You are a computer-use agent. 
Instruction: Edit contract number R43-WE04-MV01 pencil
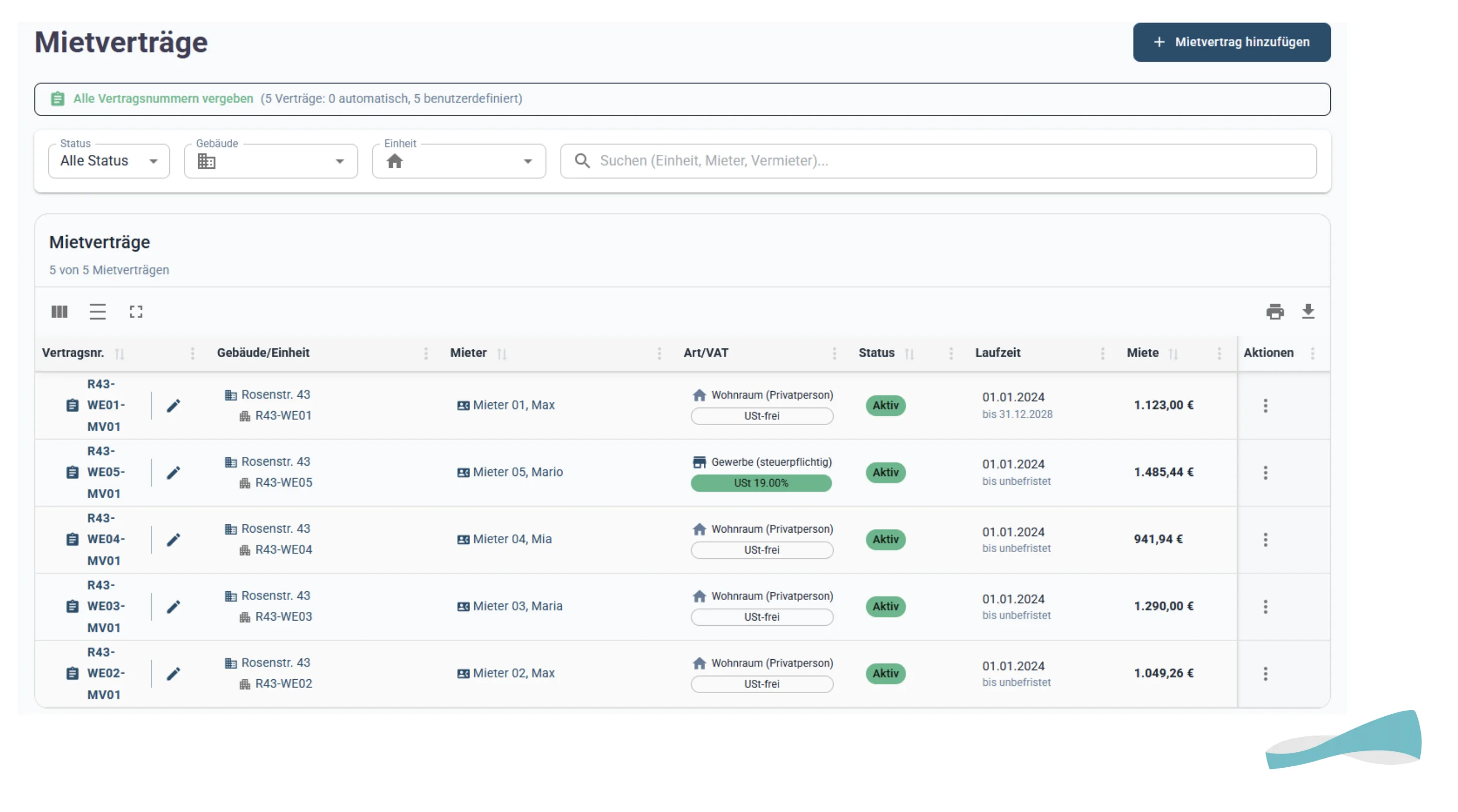(x=173, y=540)
